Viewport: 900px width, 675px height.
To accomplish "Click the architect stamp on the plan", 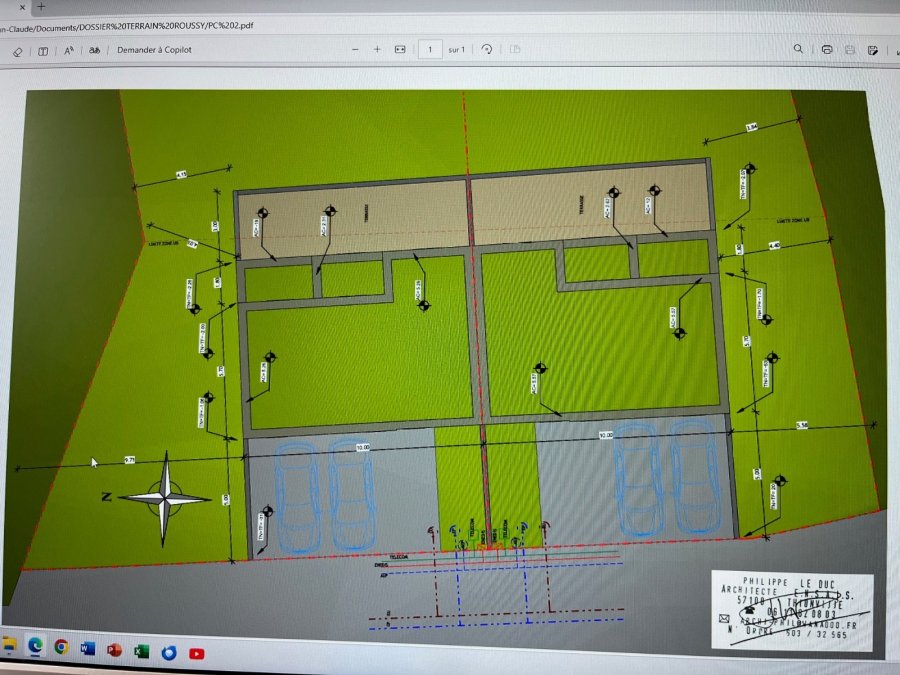I will click(793, 610).
